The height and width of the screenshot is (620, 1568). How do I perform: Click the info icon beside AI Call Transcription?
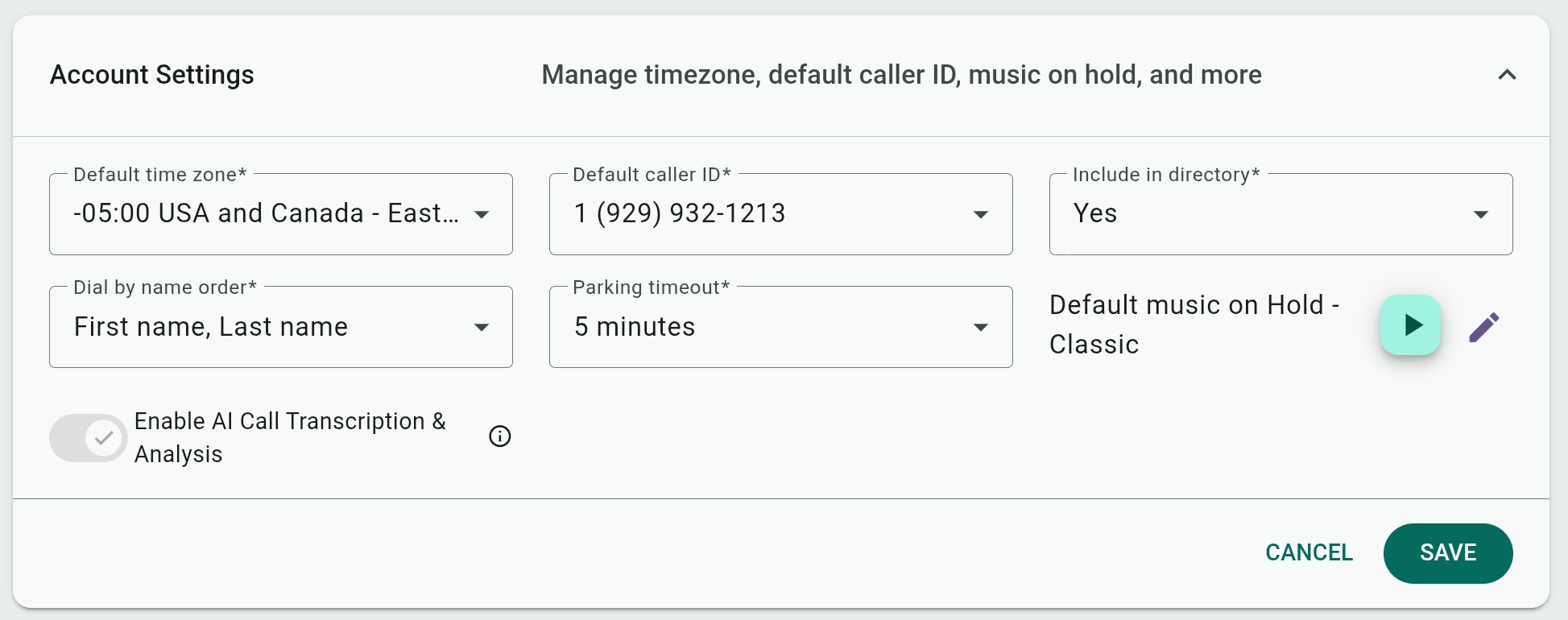click(x=500, y=436)
